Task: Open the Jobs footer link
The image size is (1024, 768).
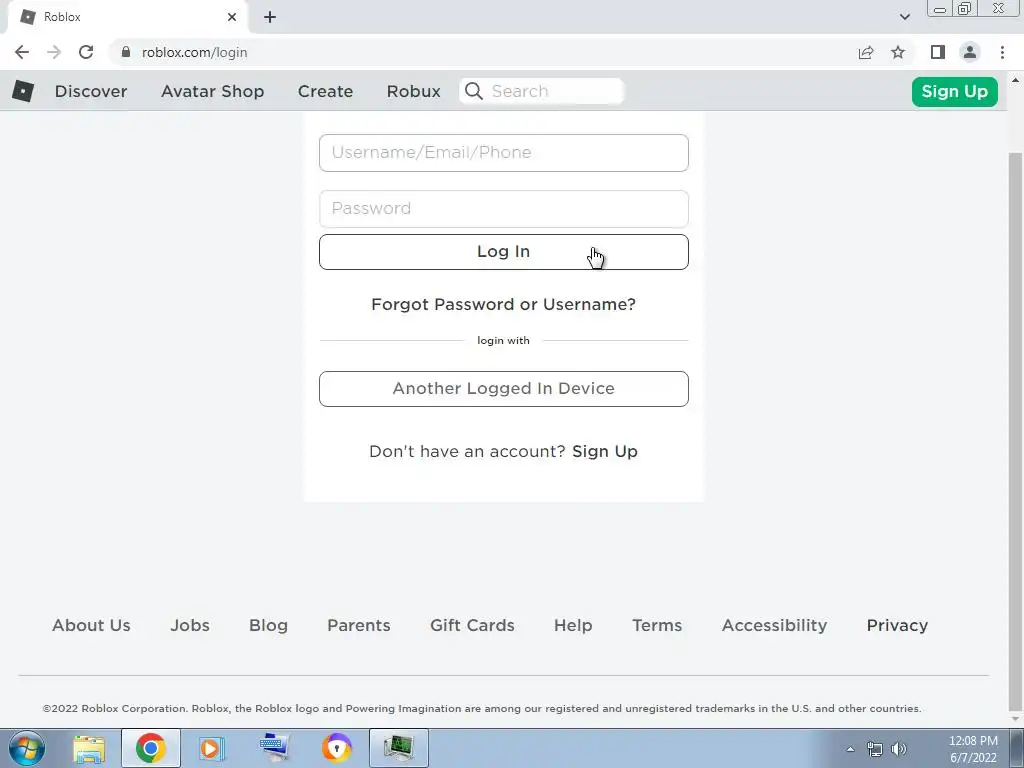Action: pyautogui.click(x=190, y=625)
